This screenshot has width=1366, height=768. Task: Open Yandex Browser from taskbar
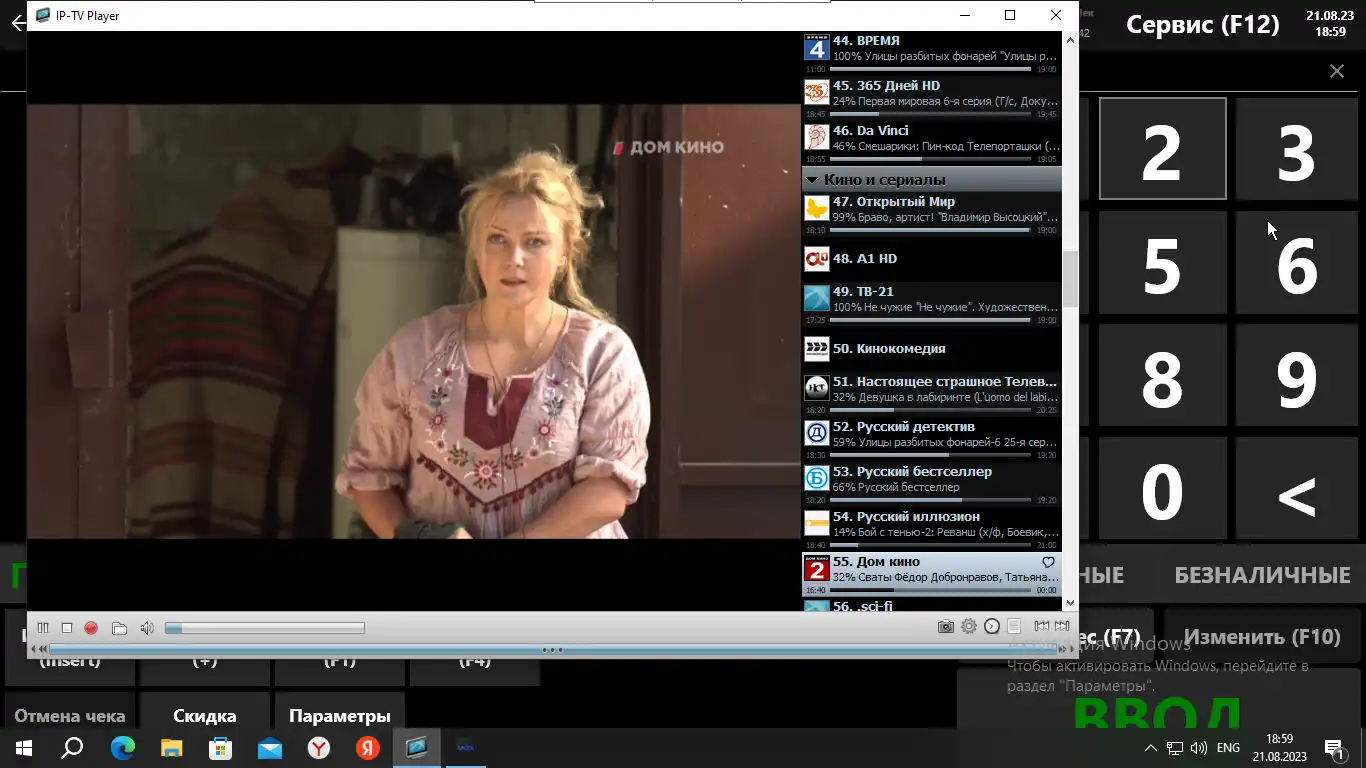pos(318,748)
